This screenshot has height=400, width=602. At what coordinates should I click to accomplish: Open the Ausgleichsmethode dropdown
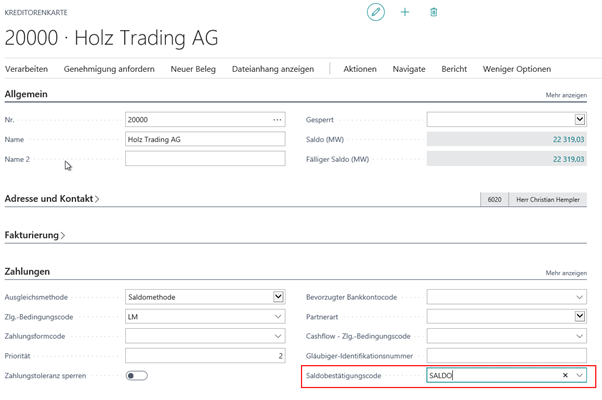pyautogui.click(x=278, y=297)
